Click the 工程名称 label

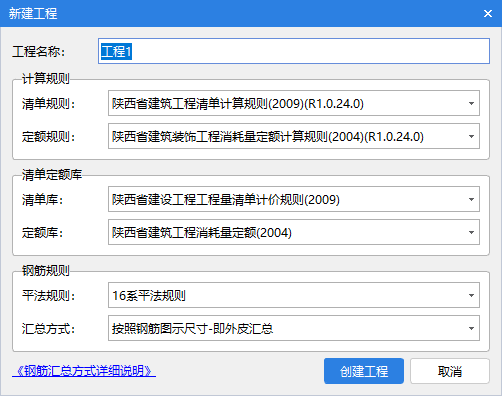[x=38, y=51]
